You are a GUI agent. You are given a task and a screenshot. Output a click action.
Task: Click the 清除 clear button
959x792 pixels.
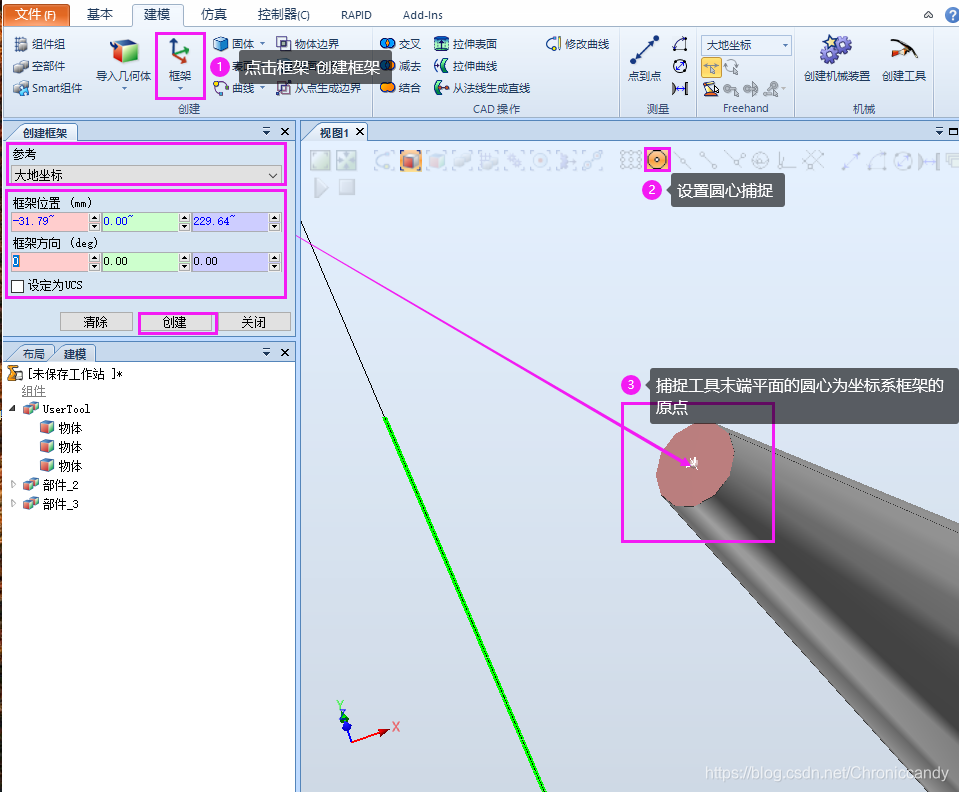point(96,322)
